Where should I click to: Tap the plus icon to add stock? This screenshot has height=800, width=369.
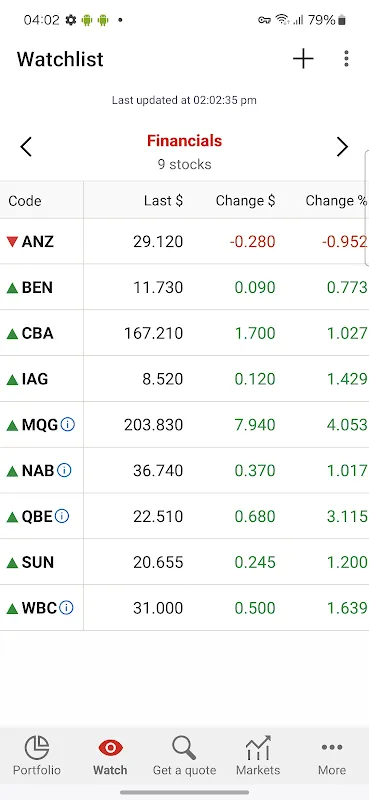point(303,59)
